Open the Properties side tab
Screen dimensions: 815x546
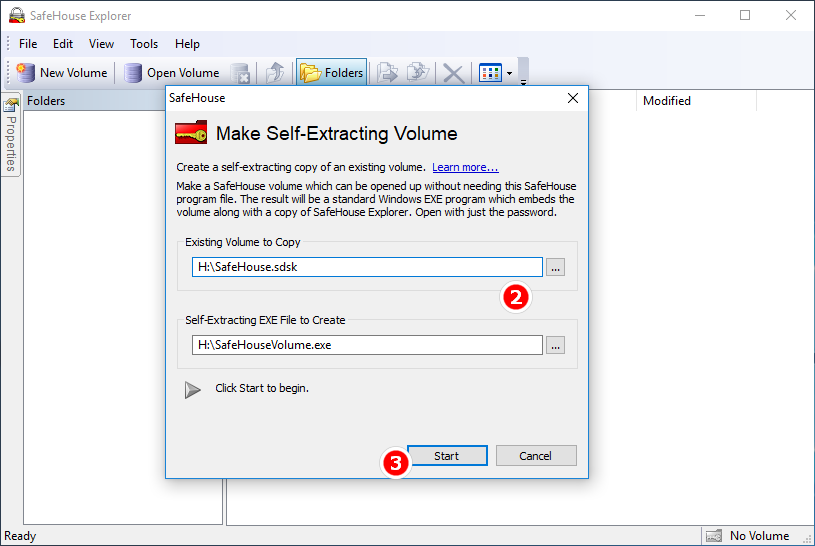click(11, 136)
